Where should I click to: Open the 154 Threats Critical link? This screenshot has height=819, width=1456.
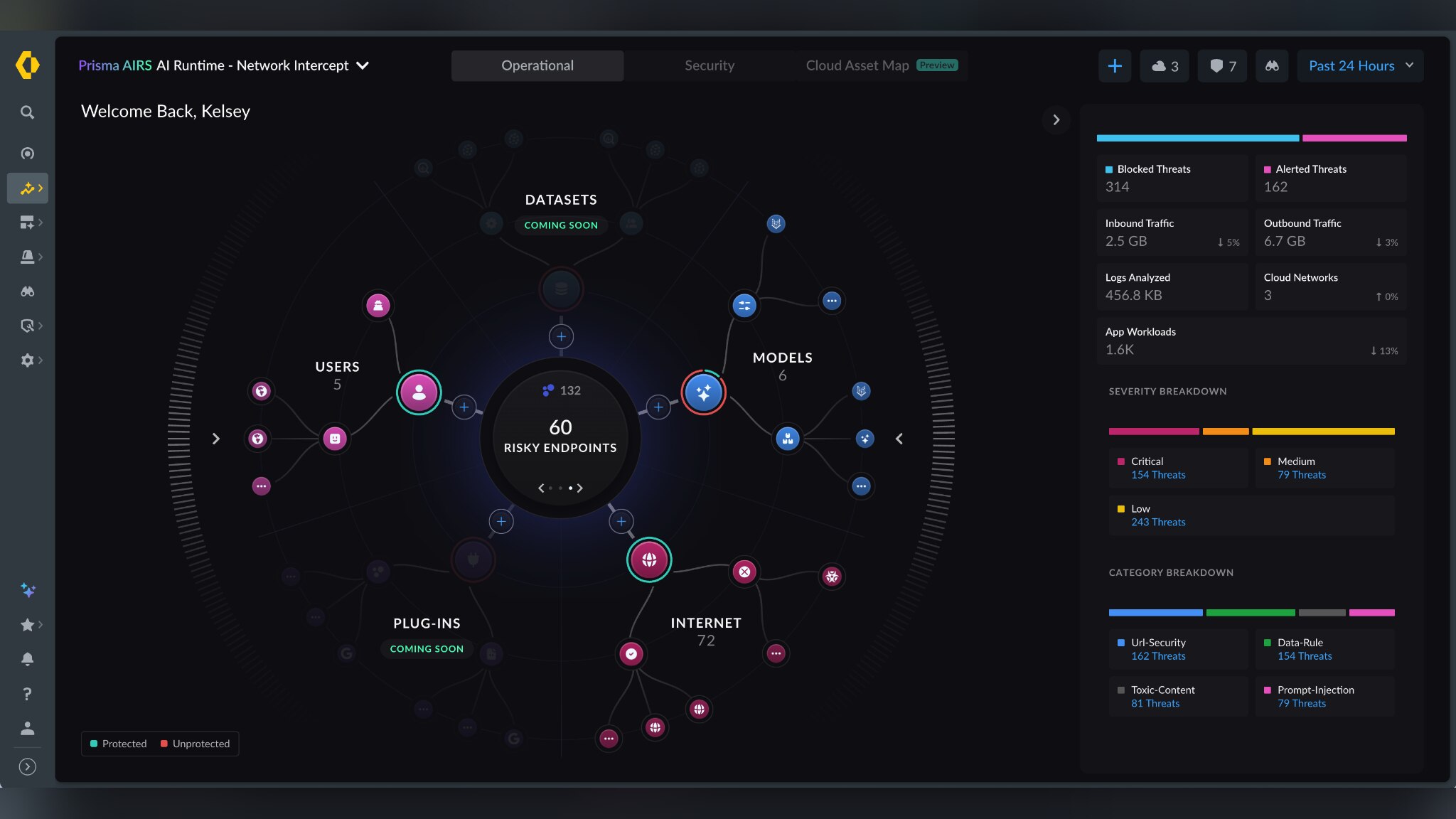1157,475
